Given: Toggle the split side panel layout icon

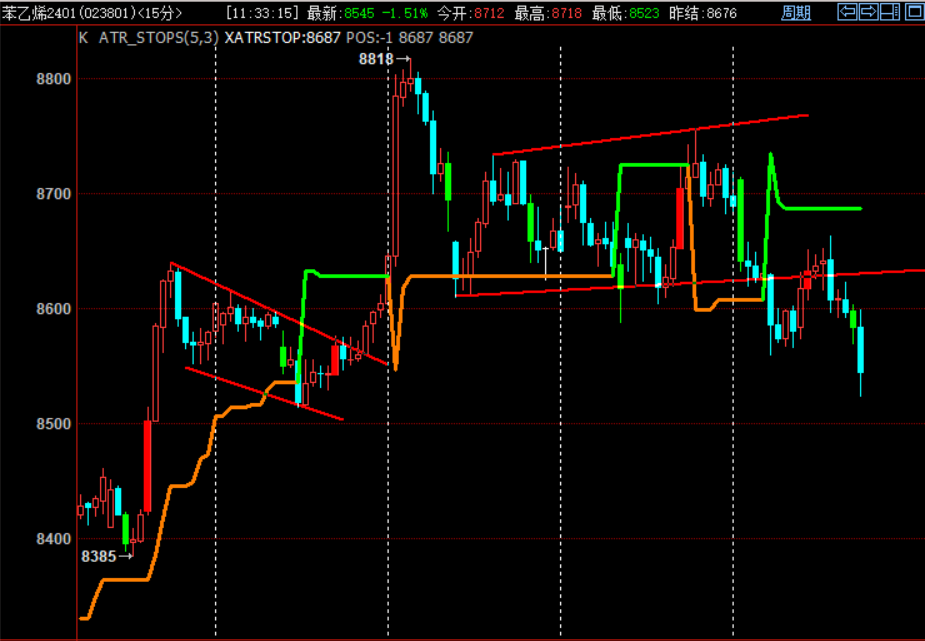Looking at the screenshot, I should tap(889, 12).
